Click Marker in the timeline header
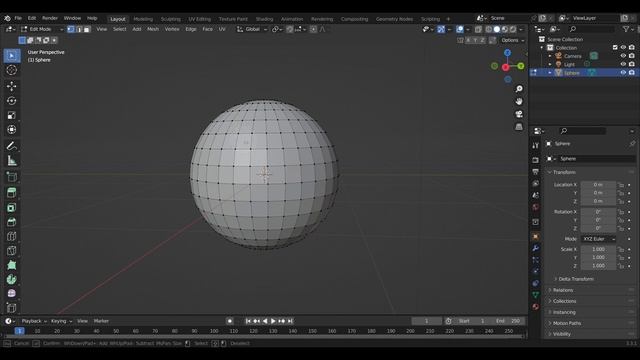 (101, 321)
